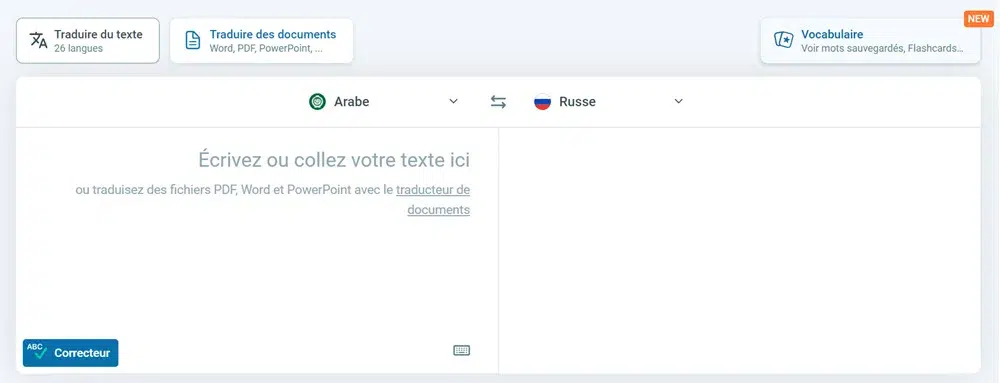Follow the traducteur de documents link
Screen dimensions: 1000x383
point(433,199)
